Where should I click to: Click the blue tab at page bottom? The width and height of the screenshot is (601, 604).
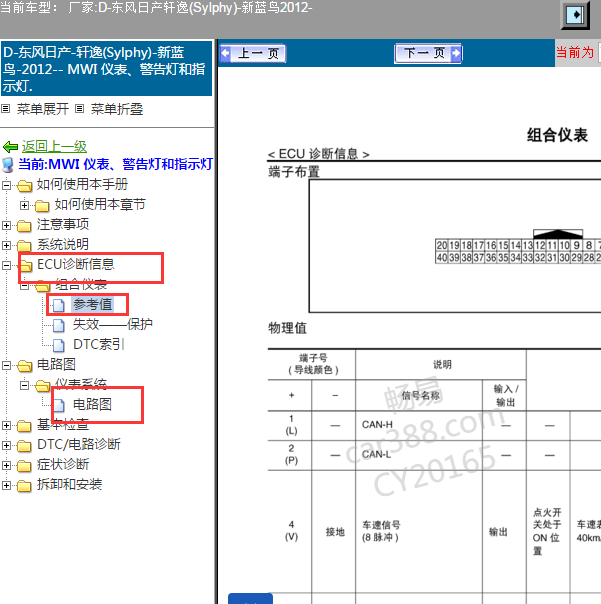click(250, 599)
